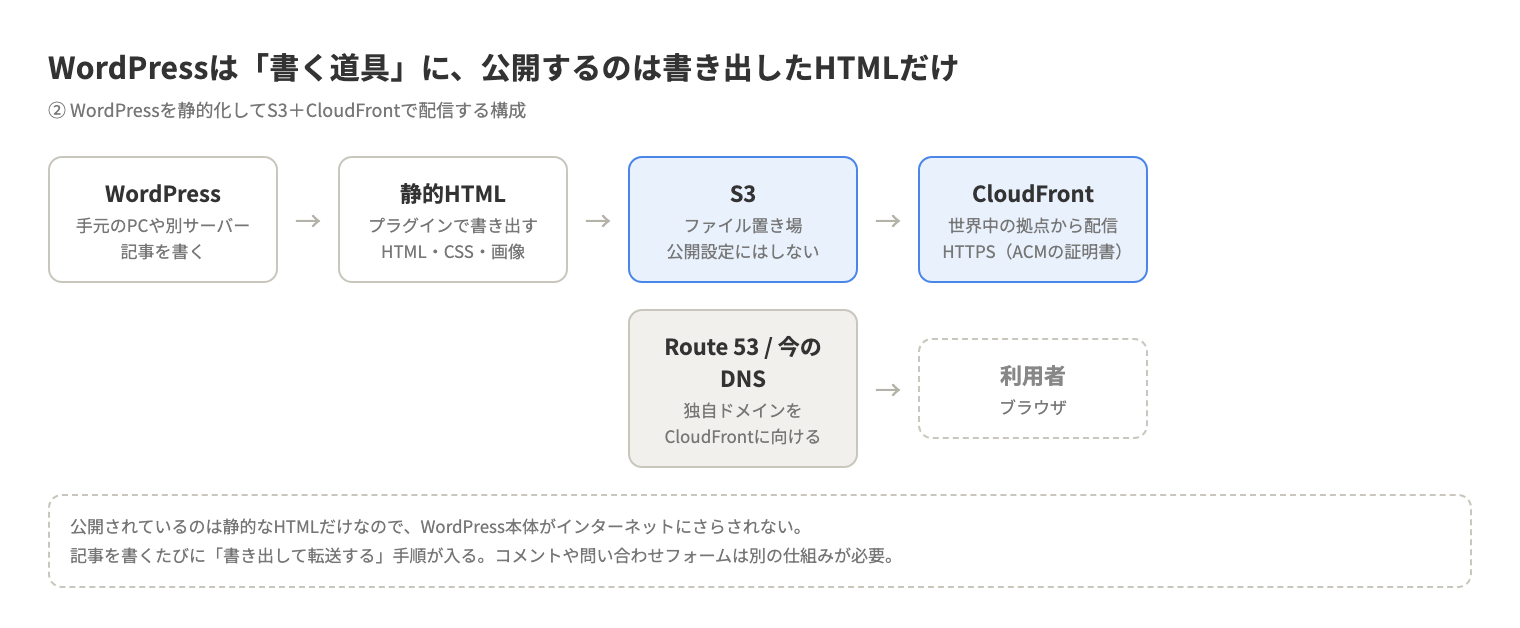Select the subtitle line mentioning S3＋CloudFront
The image size is (1520, 628).
(x=287, y=111)
